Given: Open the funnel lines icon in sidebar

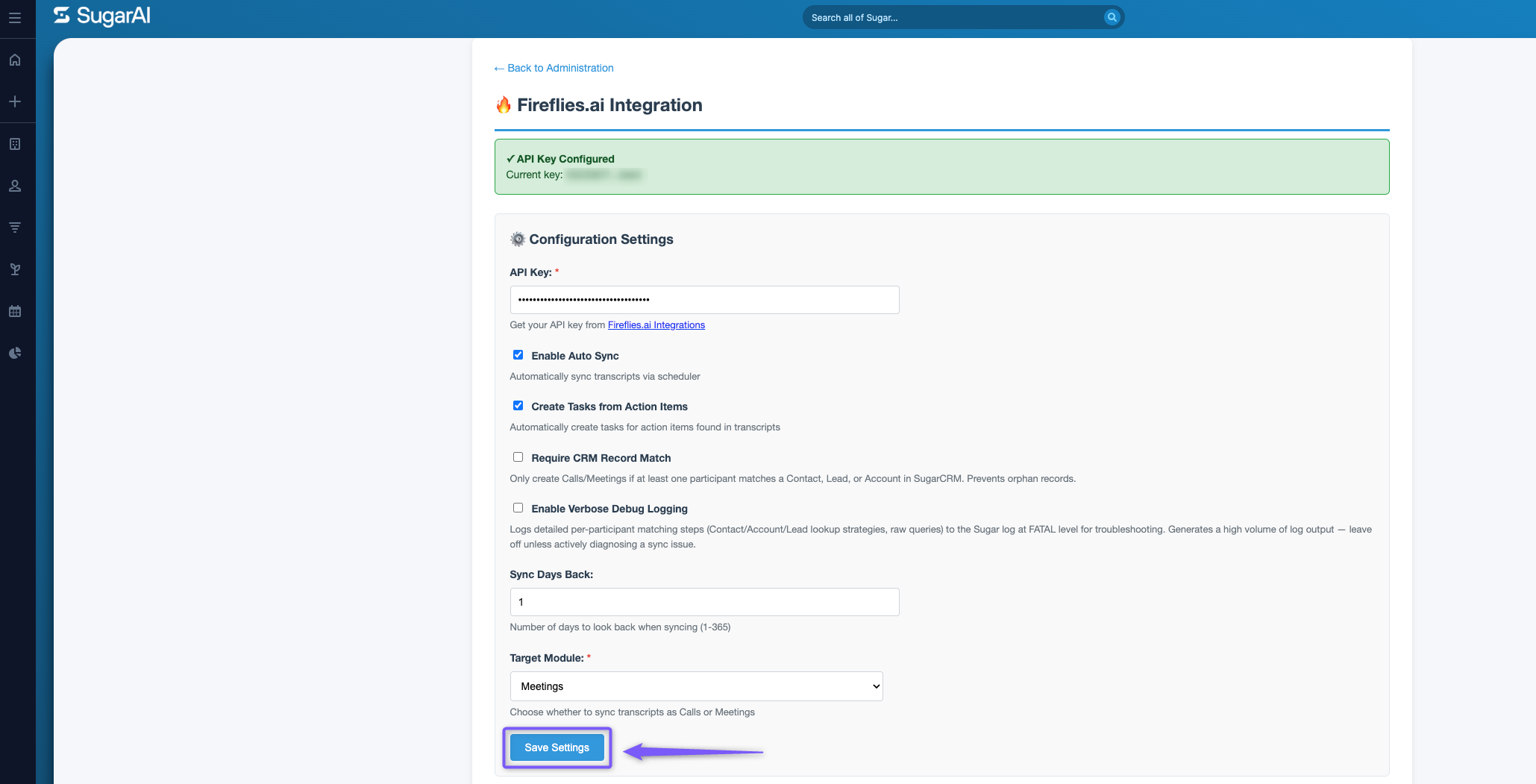Looking at the screenshot, I should coord(15,228).
